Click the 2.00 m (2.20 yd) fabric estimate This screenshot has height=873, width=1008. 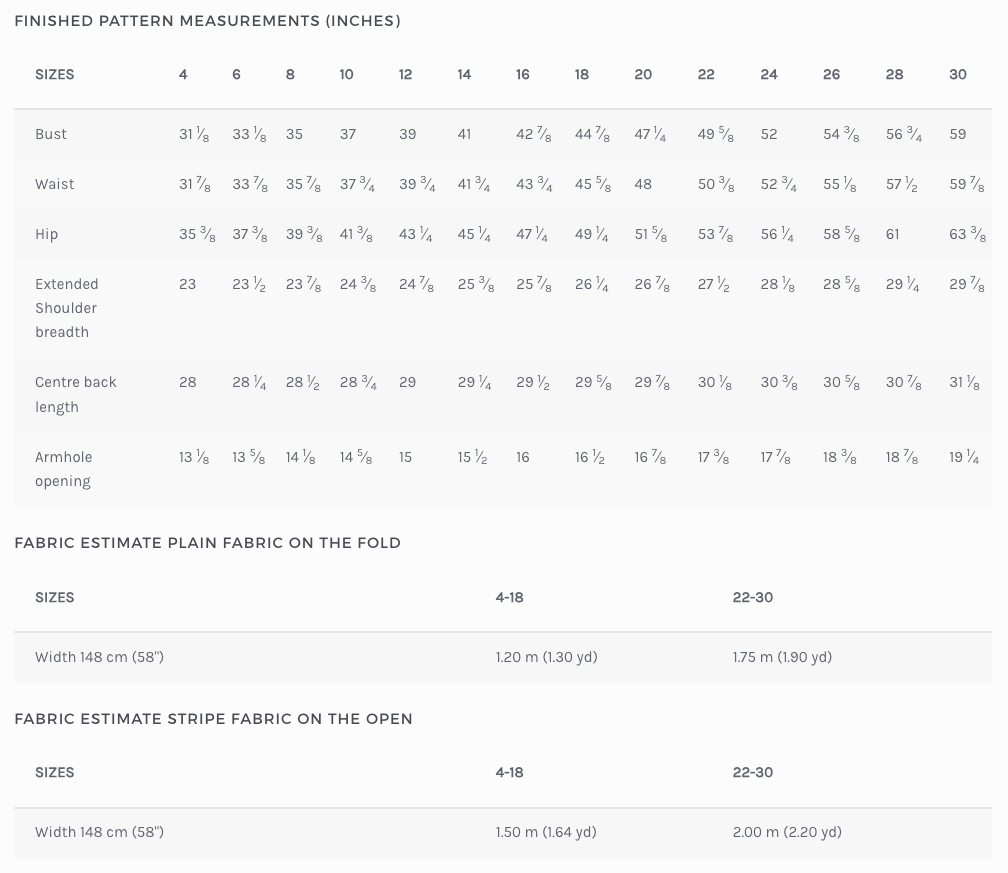click(x=787, y=832)
